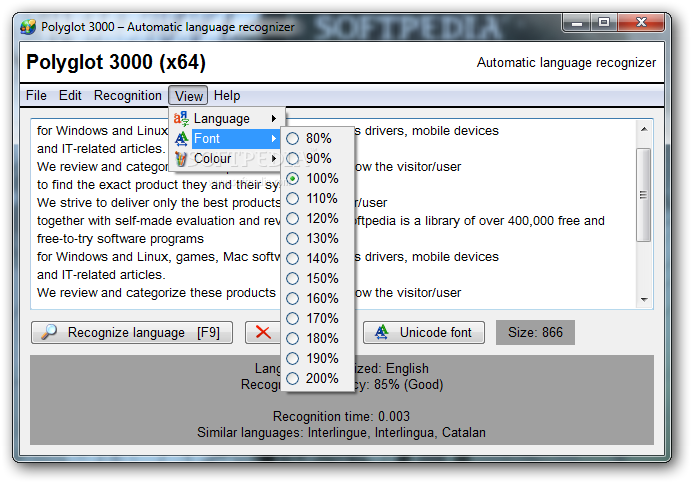Click the Automatic language recognizer subtitle
Viewport: 692px width, 483px height.
[x=566, y=63]
